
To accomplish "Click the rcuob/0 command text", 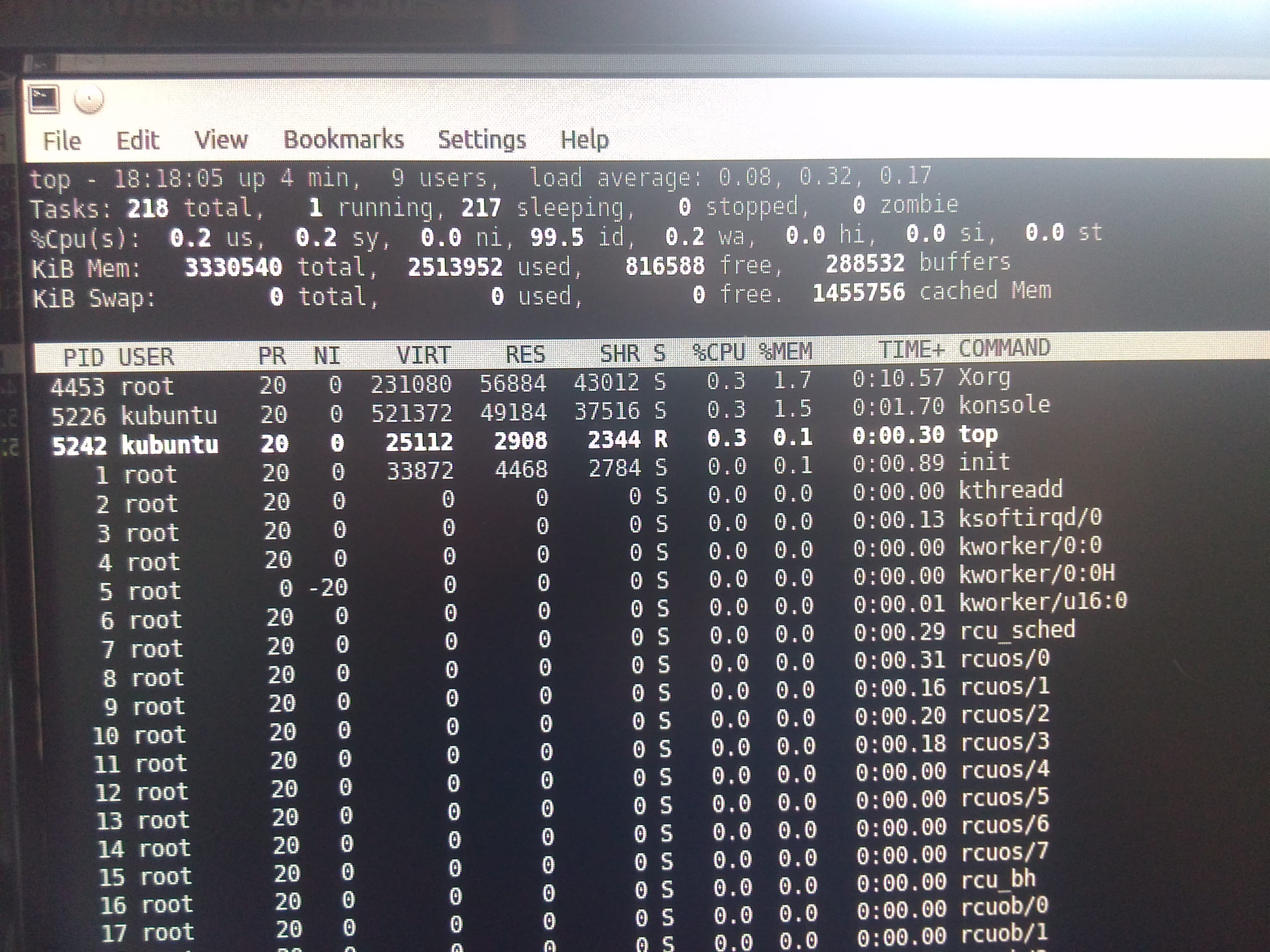I will click(1005, 907).
